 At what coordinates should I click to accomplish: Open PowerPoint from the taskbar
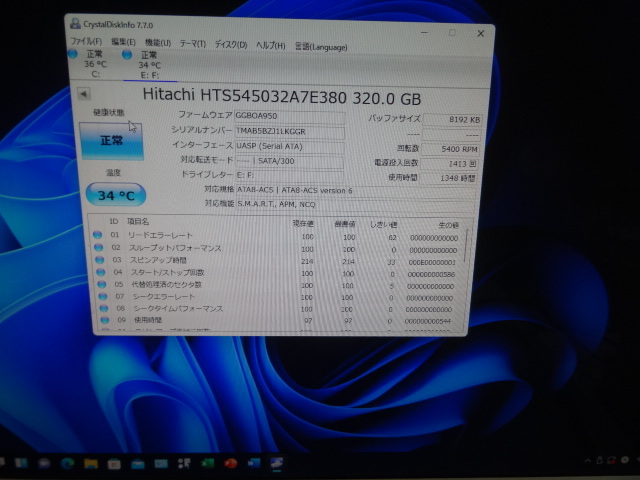point(231,463)
